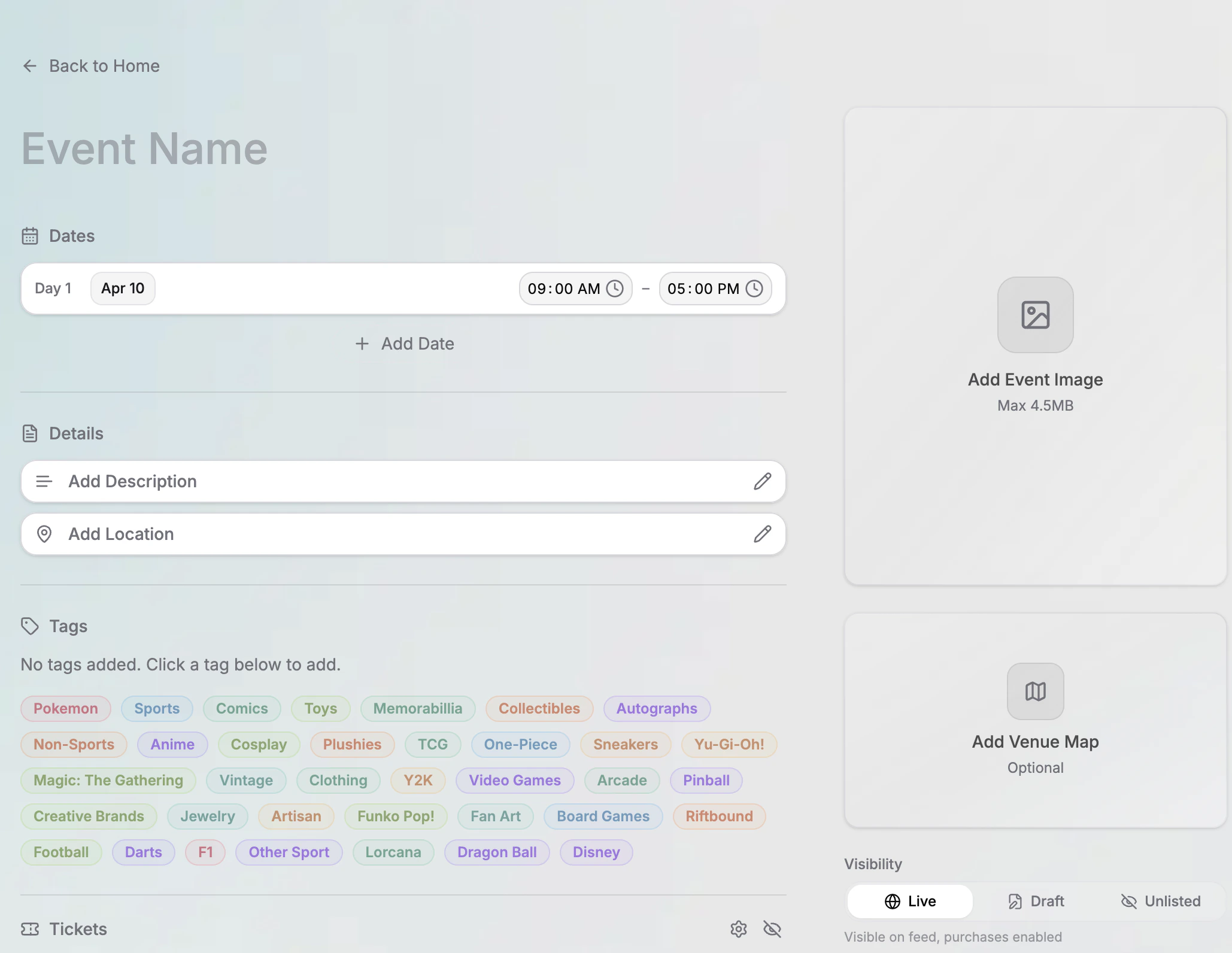Add the Comics tag
Screen dimensions: 1232x953
tap(242, 709)
